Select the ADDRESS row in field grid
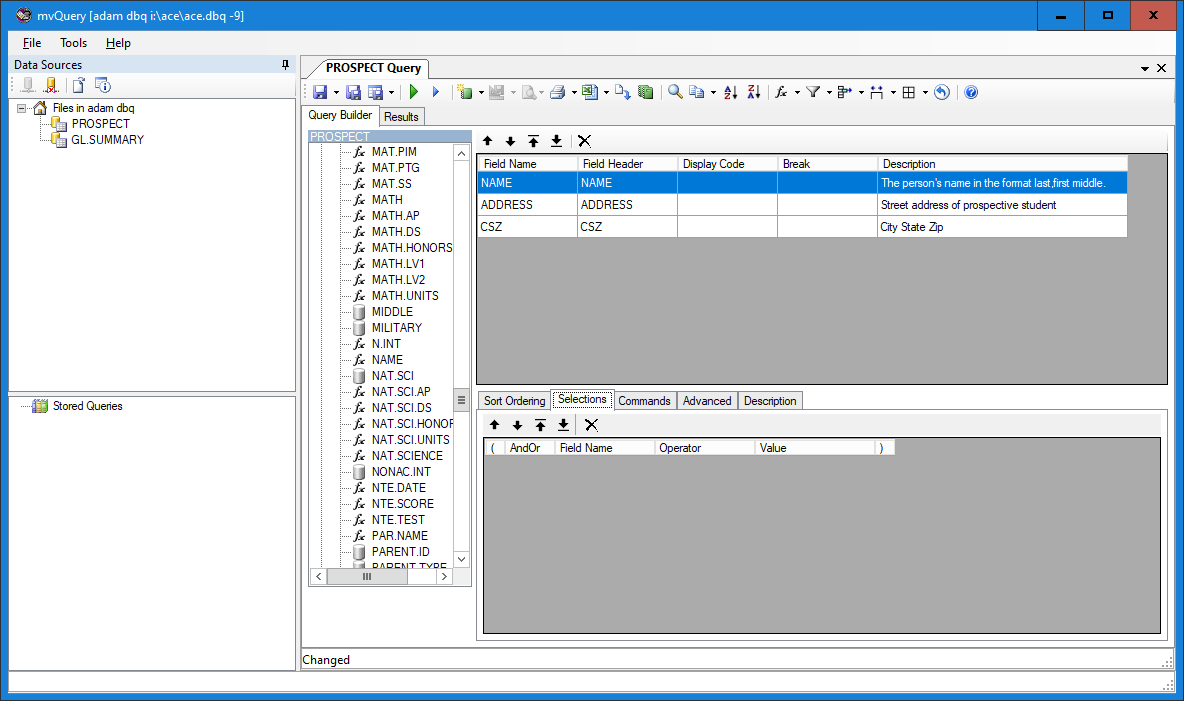The height and width of the screenshot is (701, 1184). [x=507, y=205]
